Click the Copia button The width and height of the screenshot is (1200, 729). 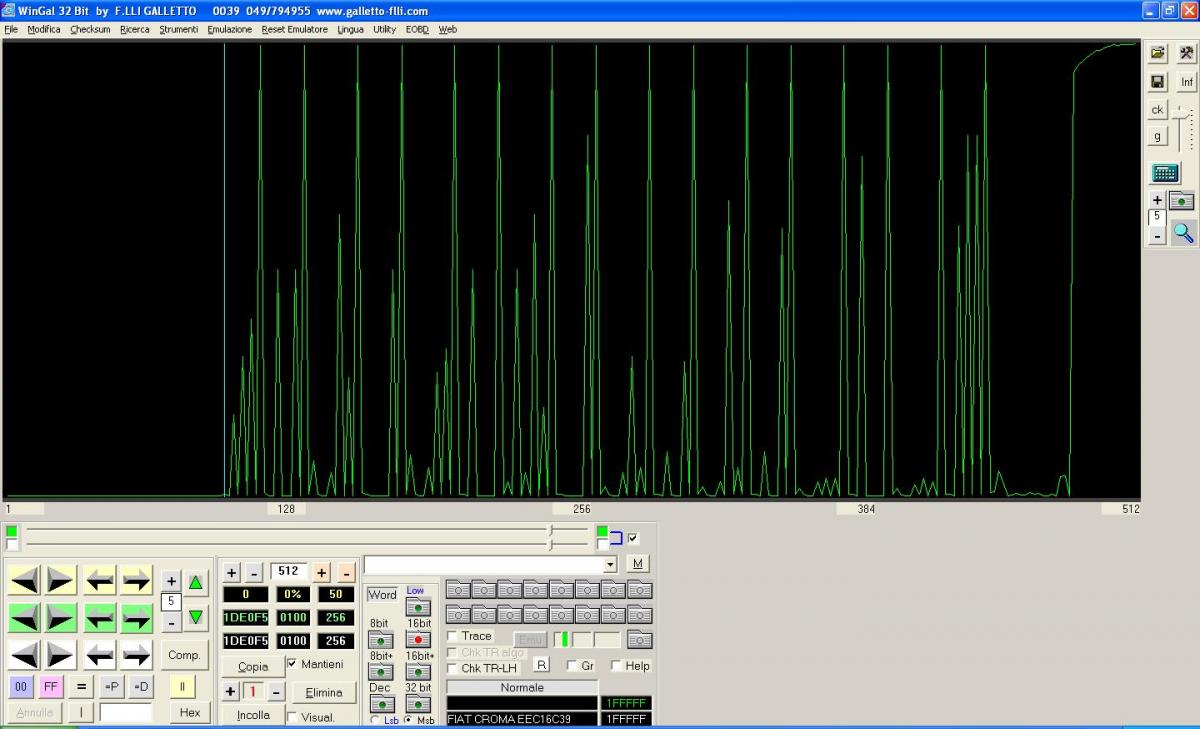tap(253, 666)
